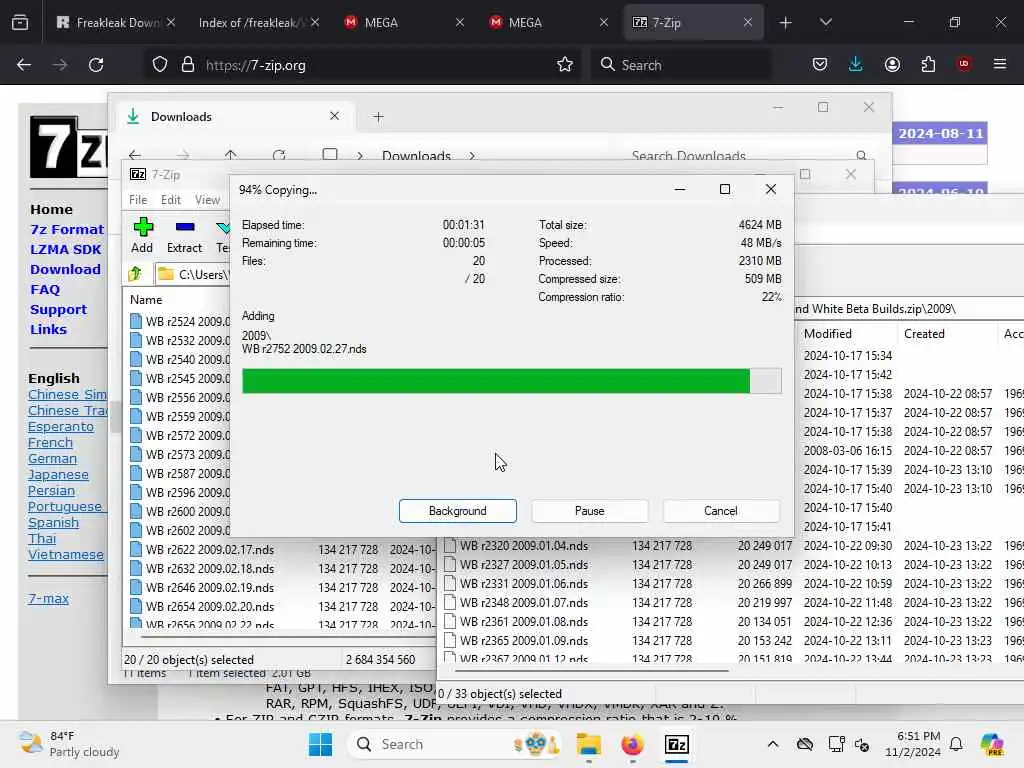Bookmark this page with the star icon
Viewport: 1024px width, 768px height.
coord(565,65)
